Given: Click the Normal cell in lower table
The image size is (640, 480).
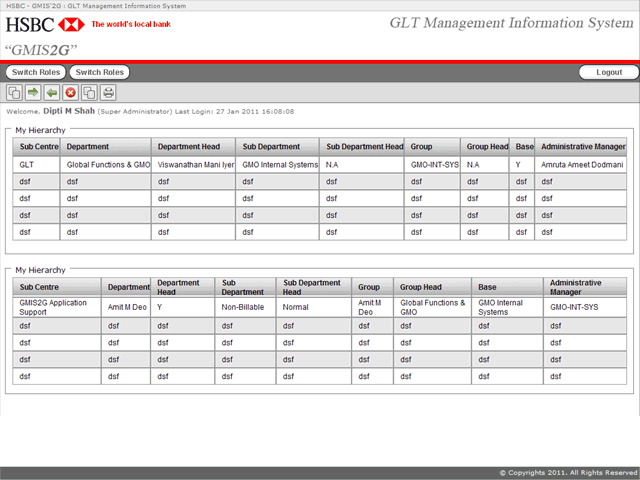Looking at the screenshot, I should [x=297, y=308].
